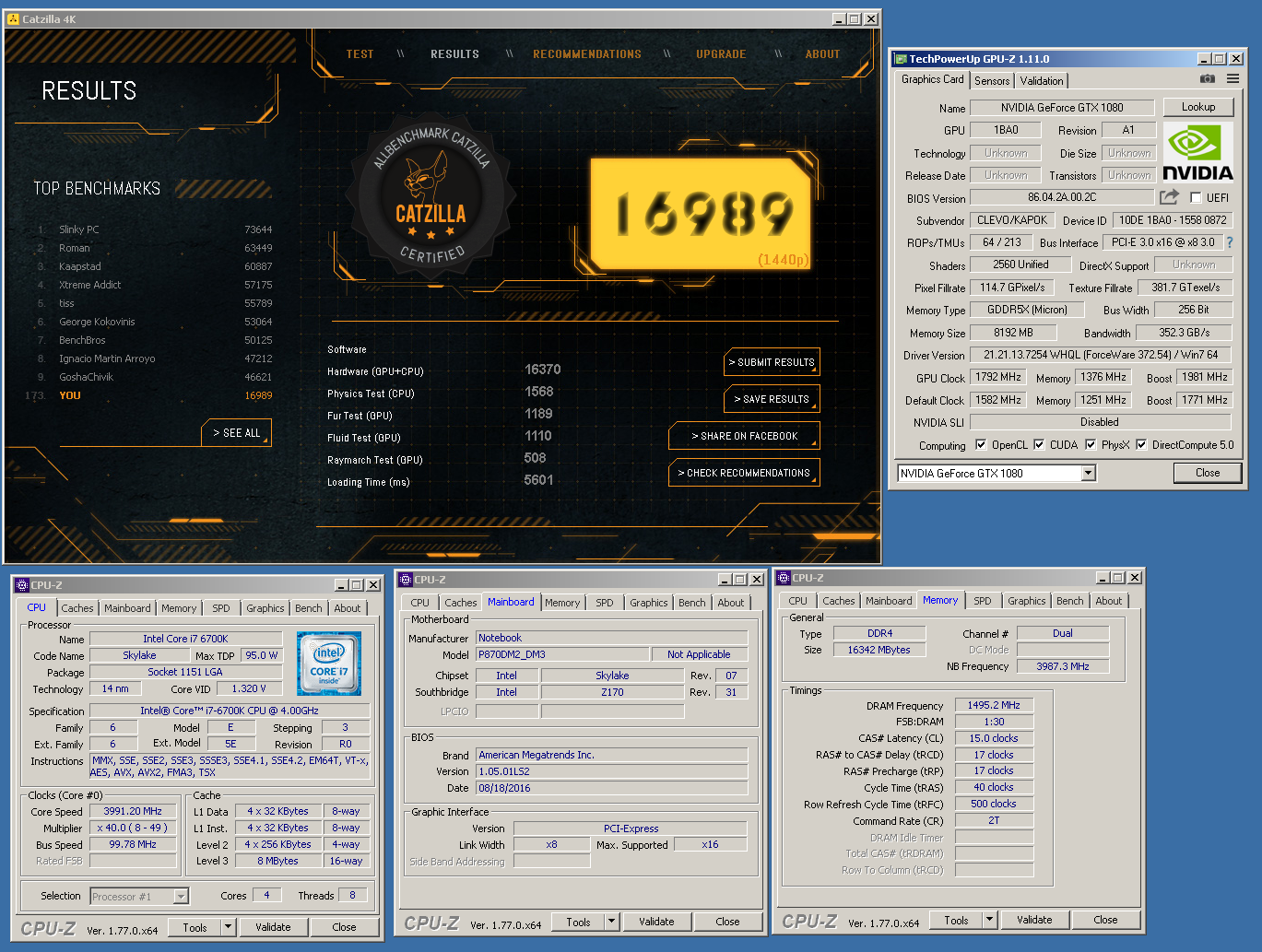The image size is (1262, 952).
Task: Switch to the Sensors tab in GPU-Z
Action: coord(992,81)
